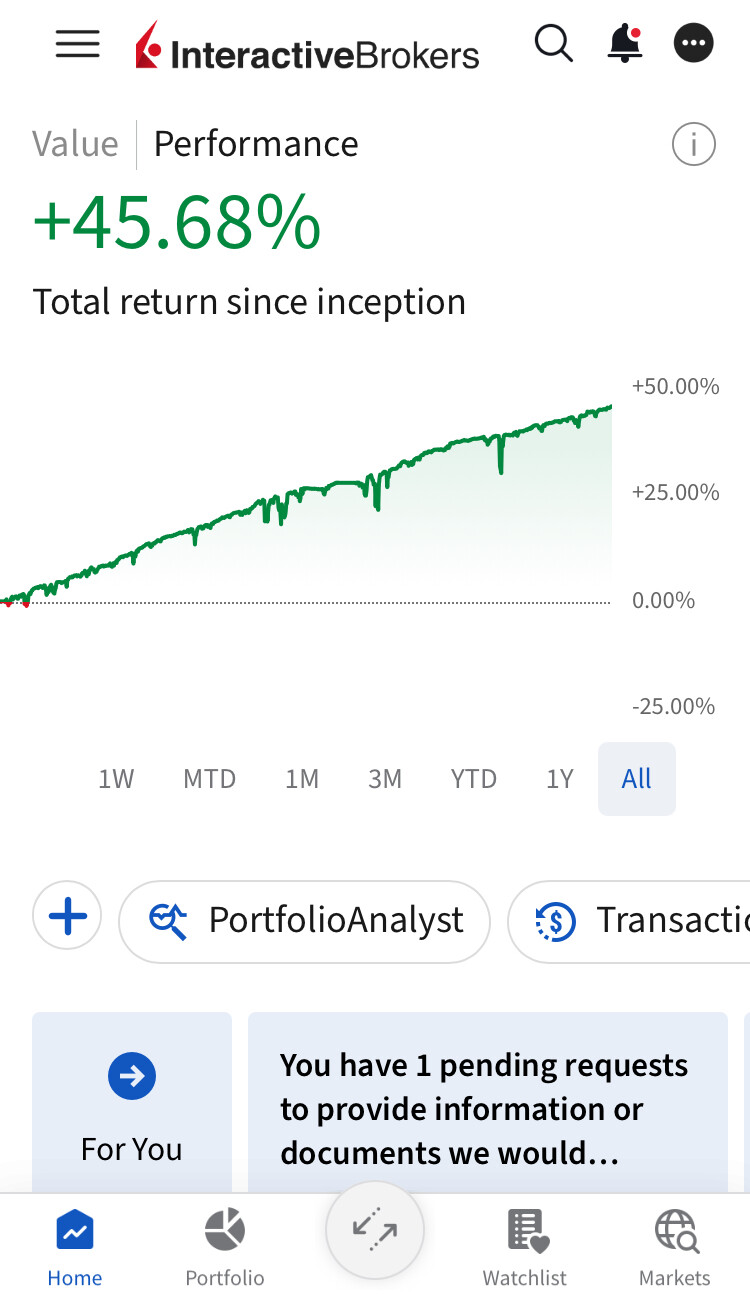Click the performance info icon
750x1294 pixels.
point(693,145)
